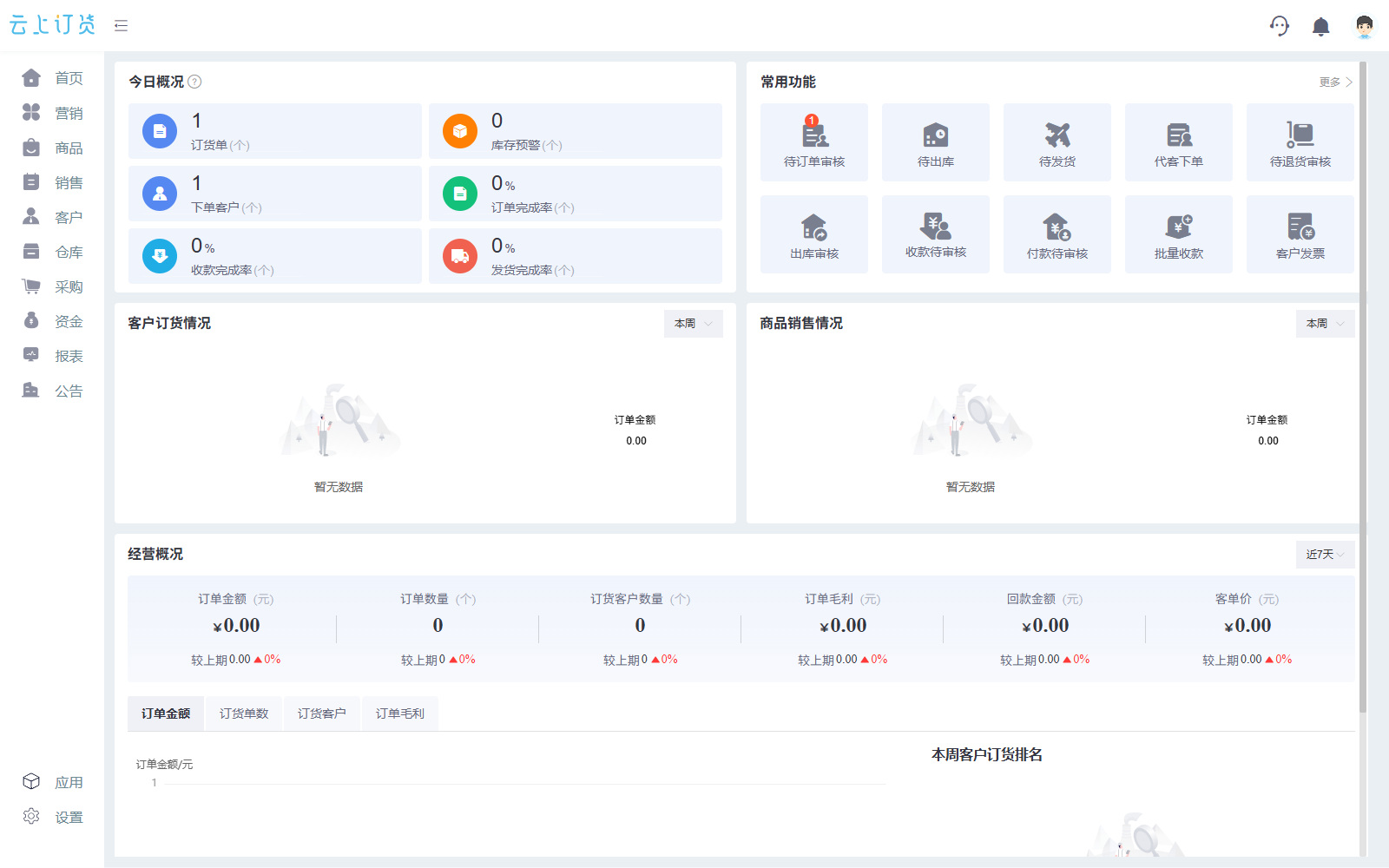Image resolution: width=1389 pixels, height=868 pixels.
Task: Expand 本周 dropdown in 客户订货情况
Action: tap(694, 324)
